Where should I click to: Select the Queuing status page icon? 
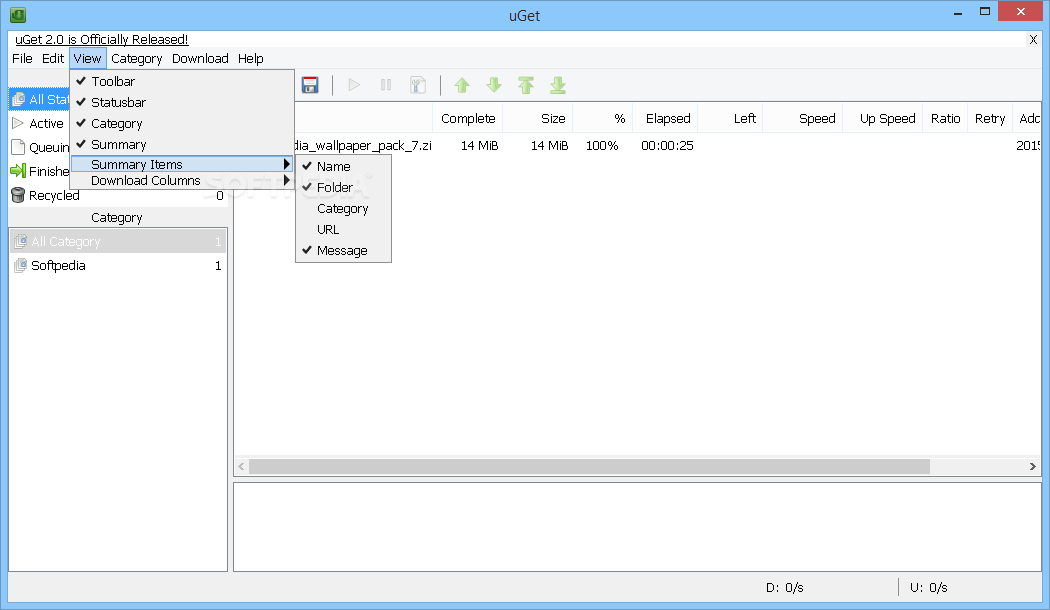pos(18,147)
